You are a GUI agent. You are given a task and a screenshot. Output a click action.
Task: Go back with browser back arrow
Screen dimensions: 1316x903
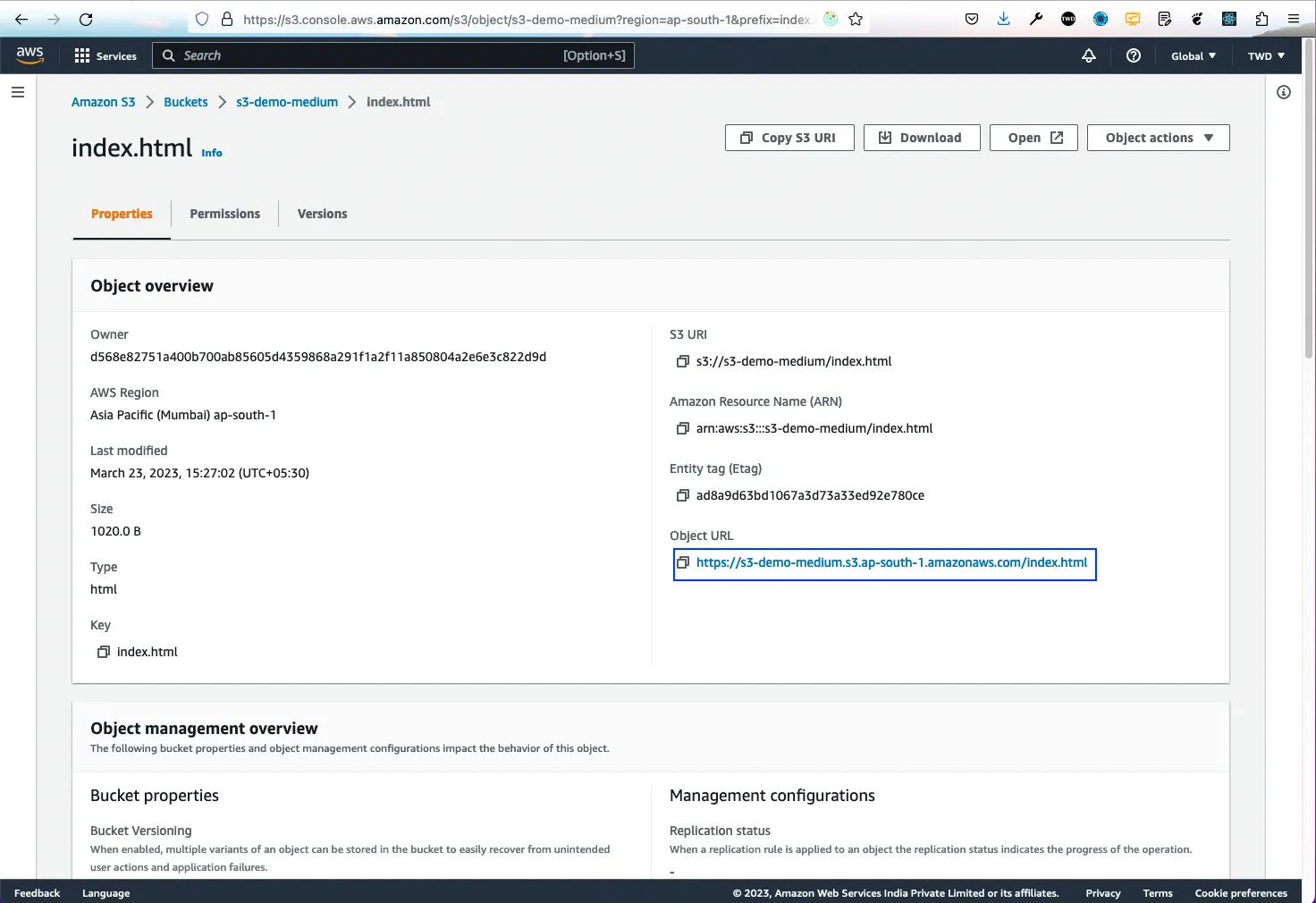point(21,19)
